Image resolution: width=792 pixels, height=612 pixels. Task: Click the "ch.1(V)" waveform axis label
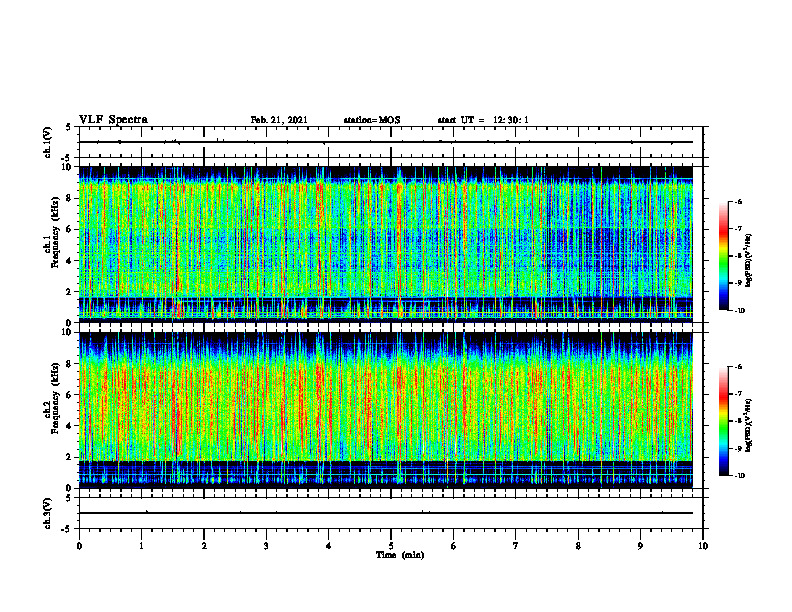point(47,142)
